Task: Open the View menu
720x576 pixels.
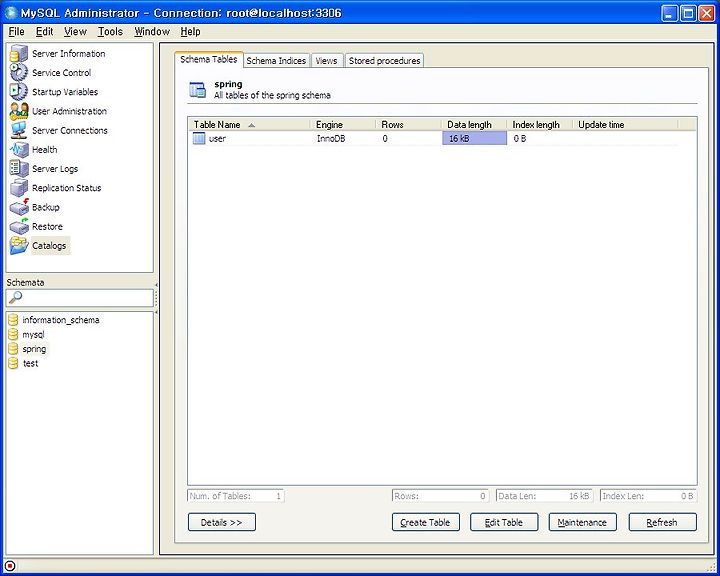Action: tap(75, 31)
